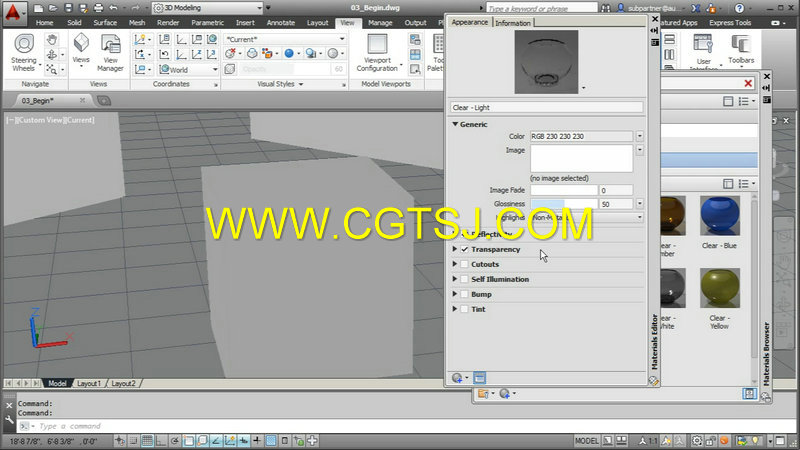The height and width of the screenshot is (450, 800).
Task: Open the Render ribbon tab
Action: pyautogui.click(x=168, y=22)
